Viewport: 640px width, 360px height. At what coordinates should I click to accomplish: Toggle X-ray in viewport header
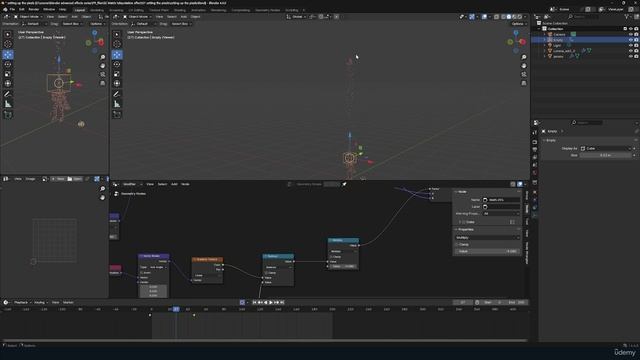point(496,17)
